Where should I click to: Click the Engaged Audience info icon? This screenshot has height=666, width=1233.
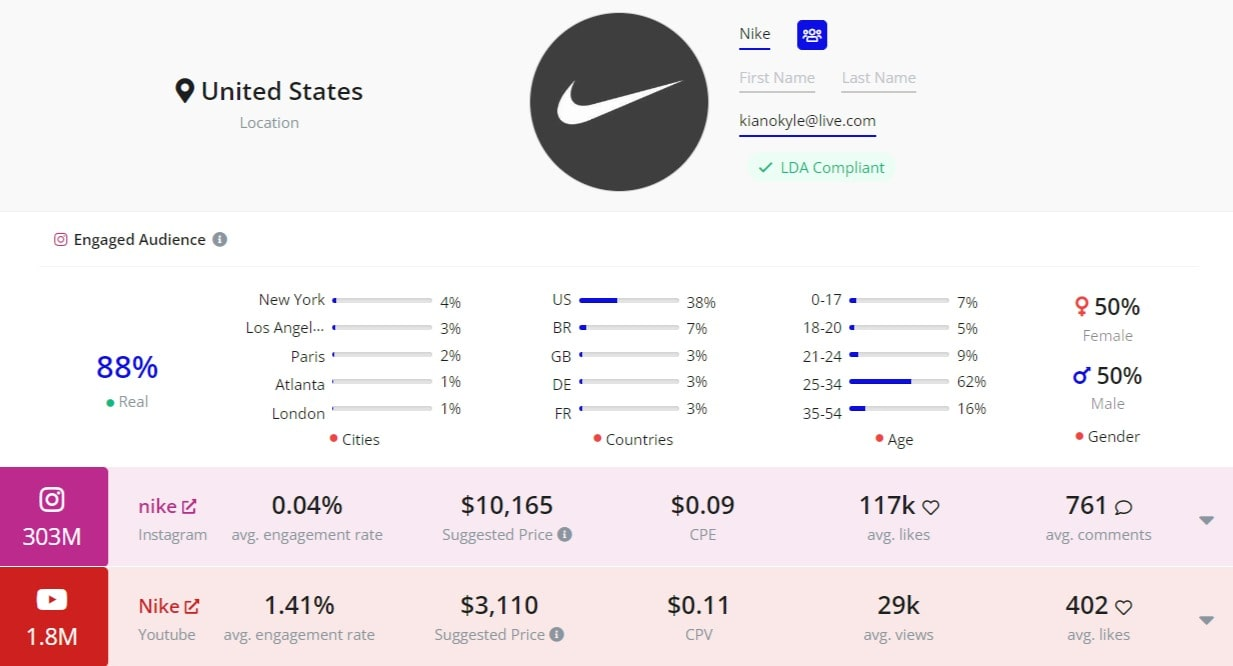[220, 240]
